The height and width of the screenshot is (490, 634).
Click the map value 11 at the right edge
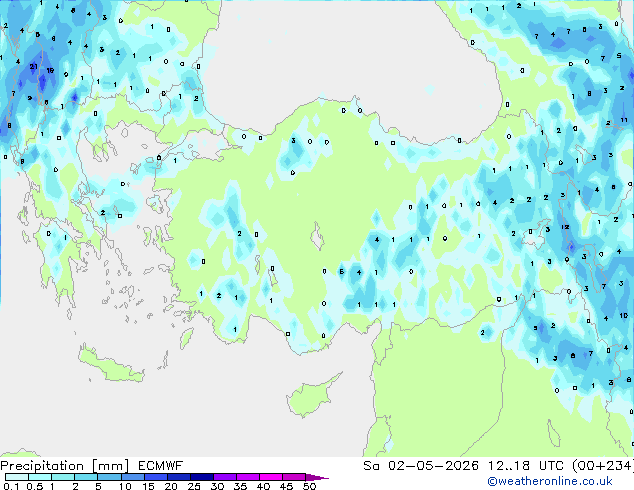(624, 120)
